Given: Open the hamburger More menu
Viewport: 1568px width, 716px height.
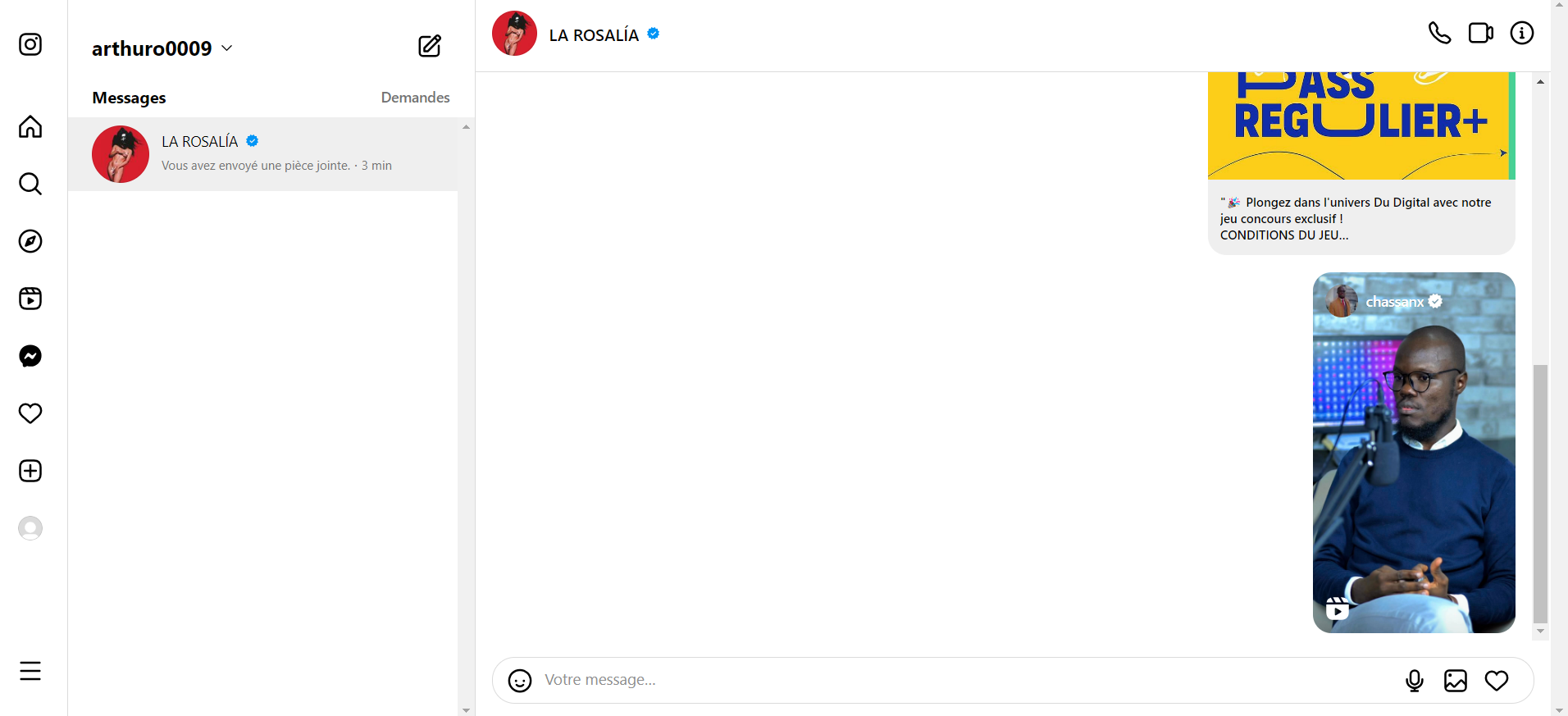Looking at the screenshot, I should pyautogui.click(x=30, y=671).
